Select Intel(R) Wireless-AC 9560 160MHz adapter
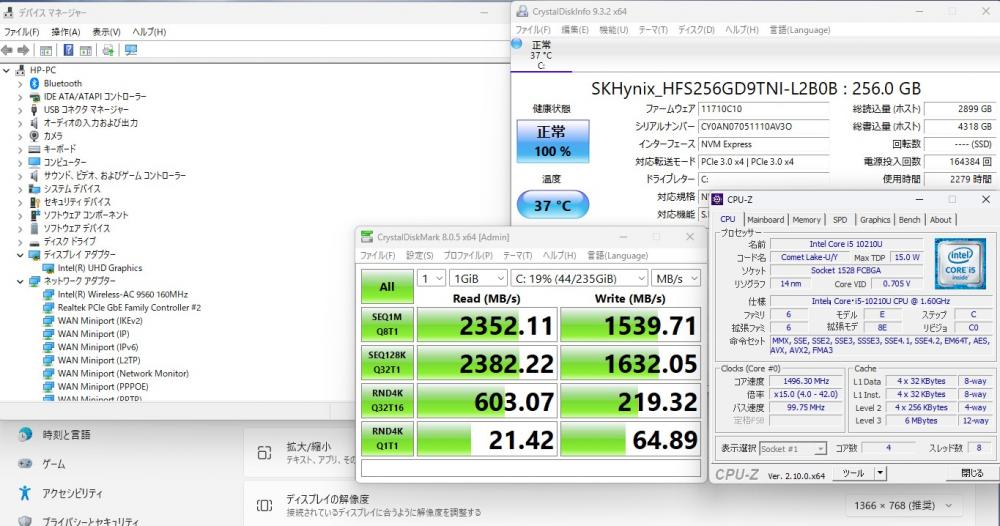 pyautogui.click(x=122, y=295)
